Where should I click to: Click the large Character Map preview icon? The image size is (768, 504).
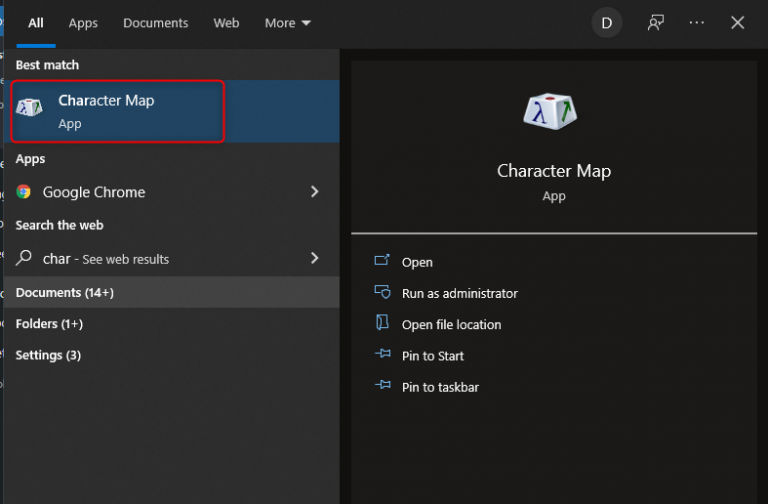553,110
